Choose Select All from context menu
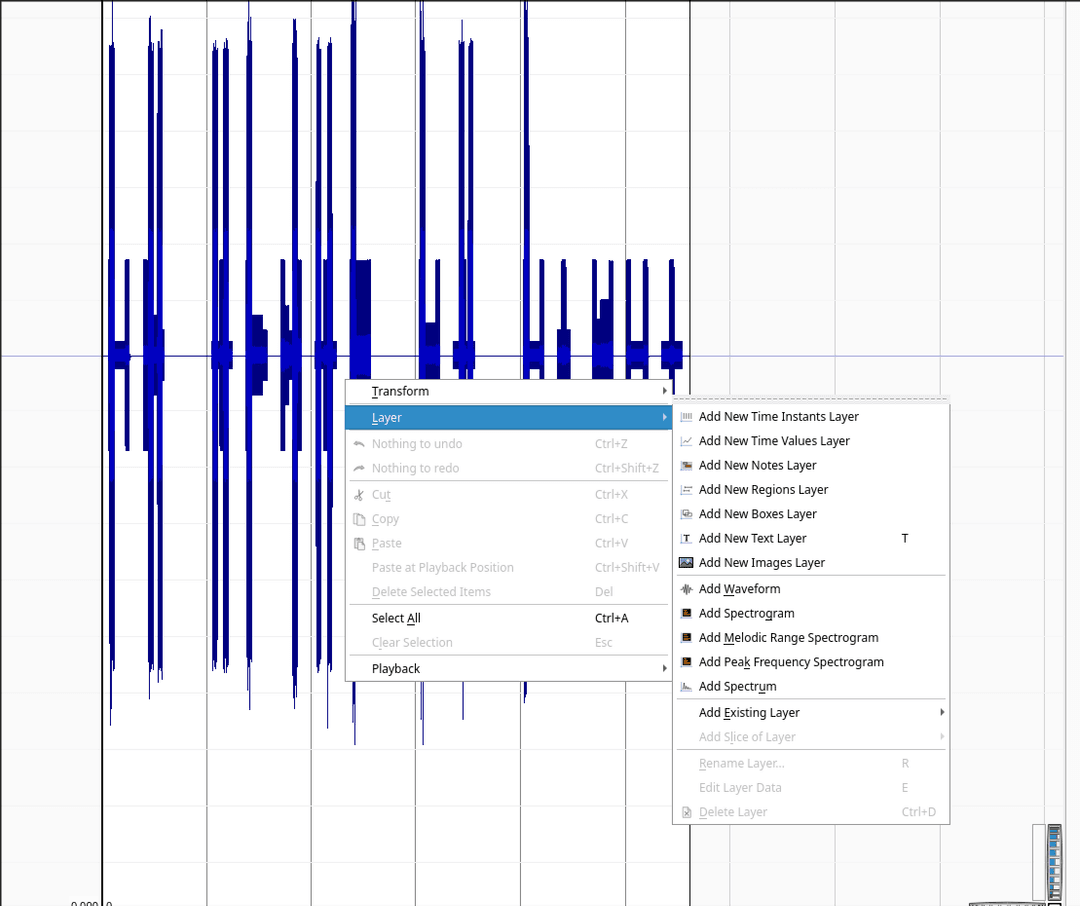 [x=508, y=618]
